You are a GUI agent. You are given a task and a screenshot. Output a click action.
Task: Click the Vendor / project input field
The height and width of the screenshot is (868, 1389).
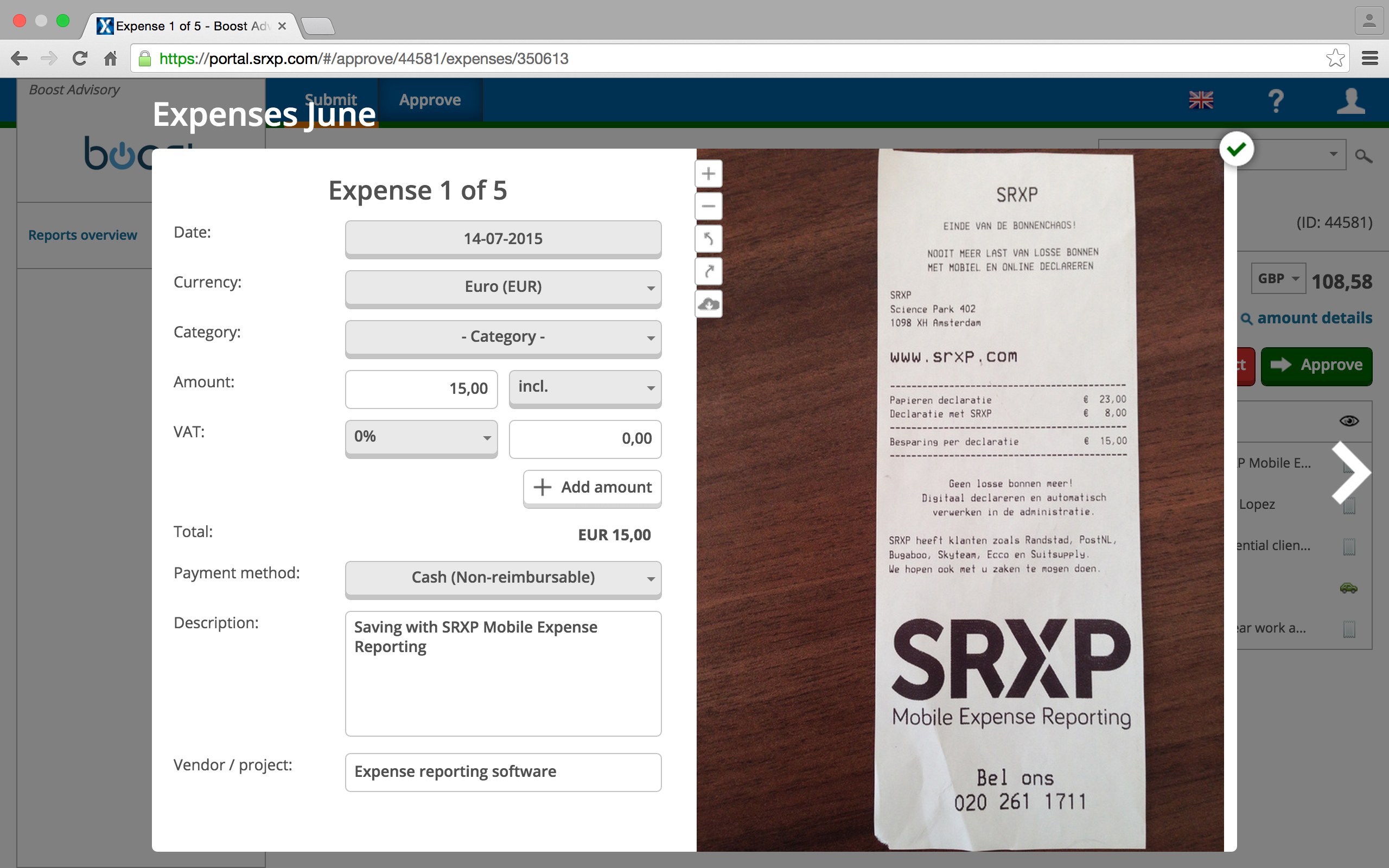[503, 772]
